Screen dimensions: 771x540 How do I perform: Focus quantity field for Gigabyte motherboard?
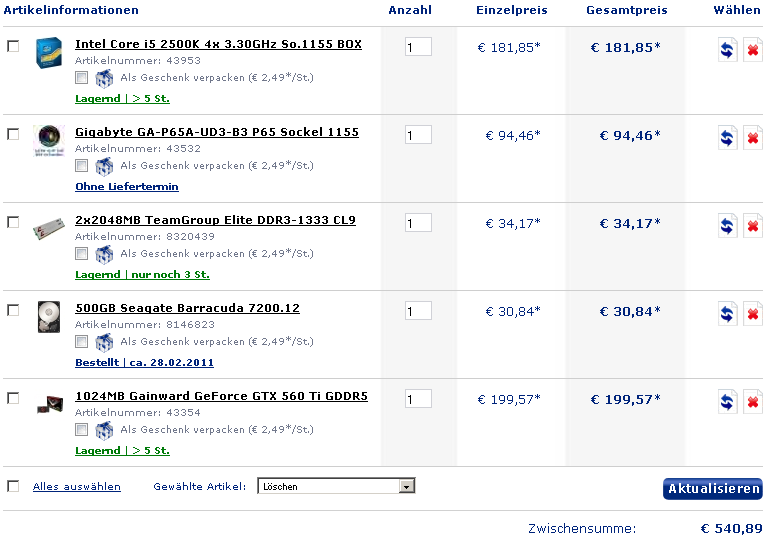[418, 135]
